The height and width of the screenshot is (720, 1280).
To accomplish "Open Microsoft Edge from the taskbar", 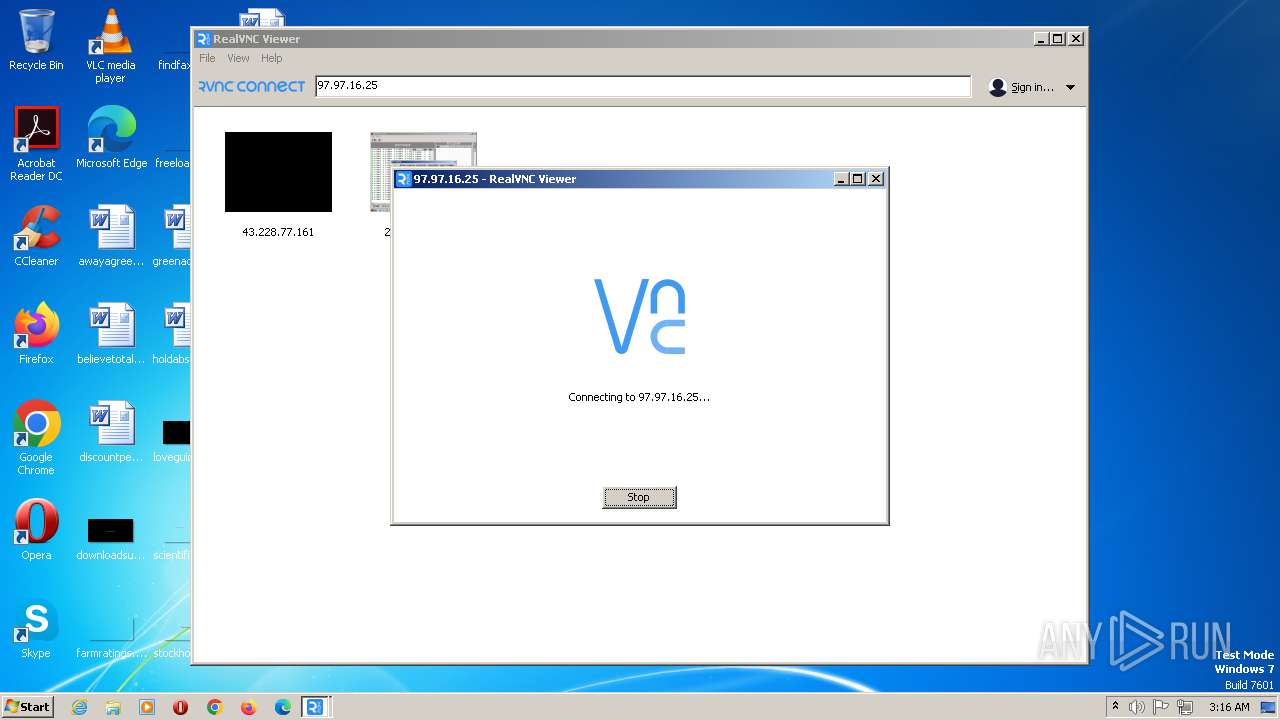I will coord(282,707).
